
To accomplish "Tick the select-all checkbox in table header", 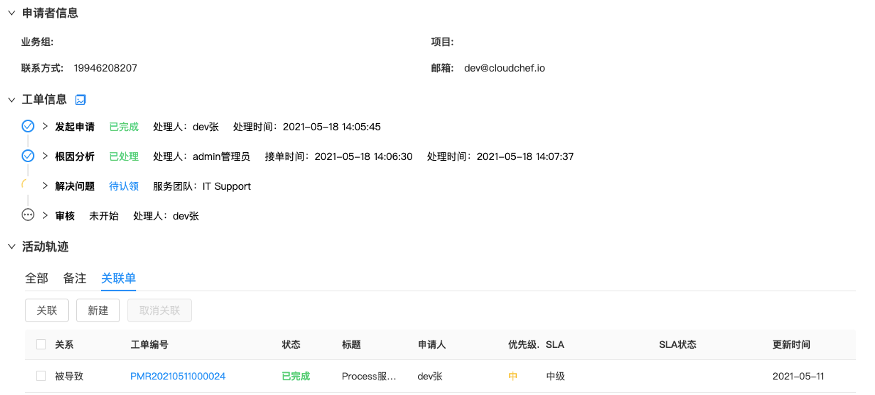I will coord(41,345).
